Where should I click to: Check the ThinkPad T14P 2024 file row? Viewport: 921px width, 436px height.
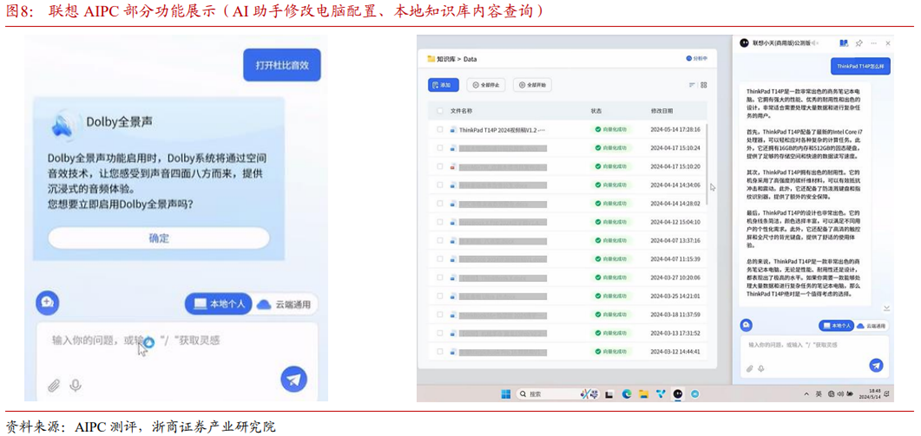440,130
